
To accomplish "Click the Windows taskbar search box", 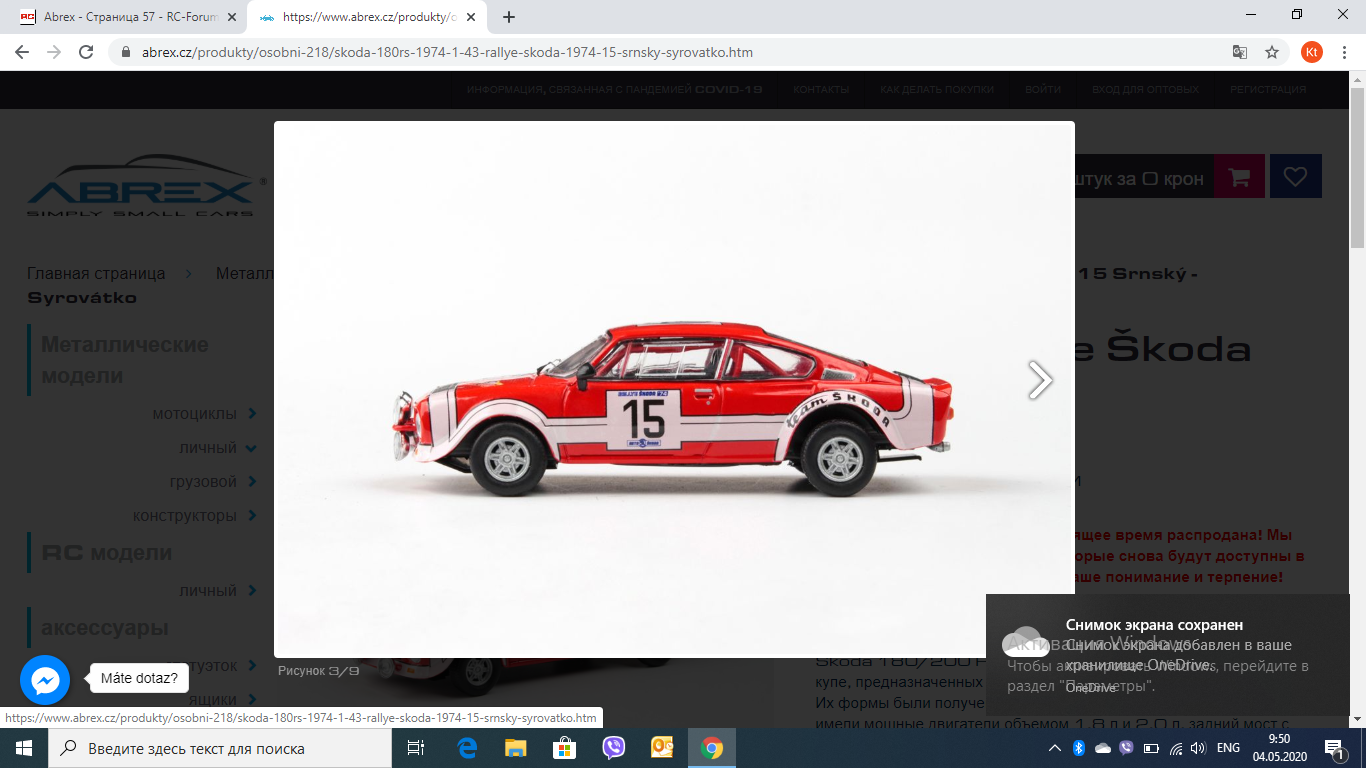I will [220, 748].
